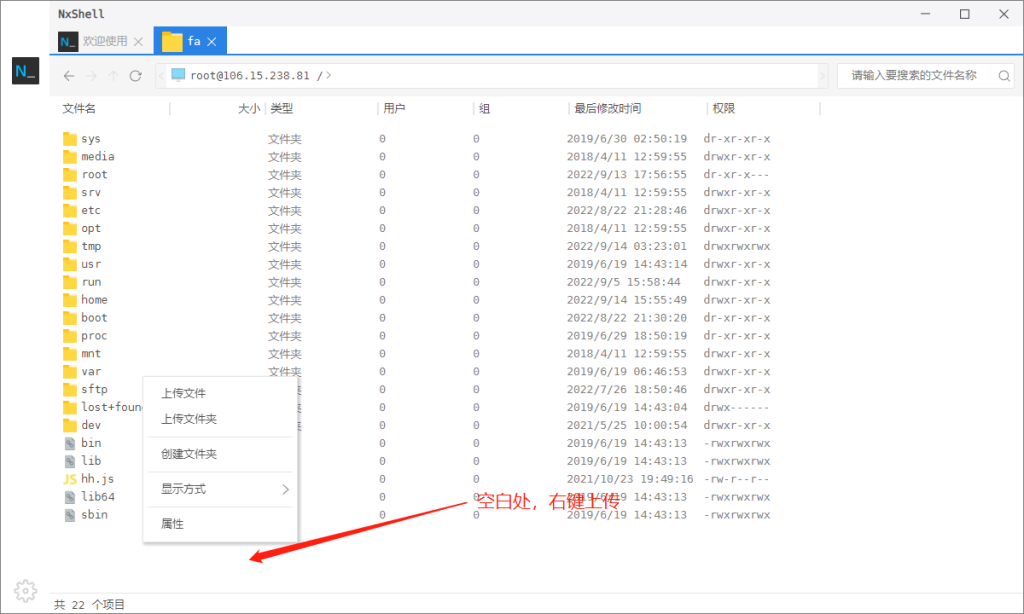
Task: Click the search magnifier icon
Action: point(1003,76)
